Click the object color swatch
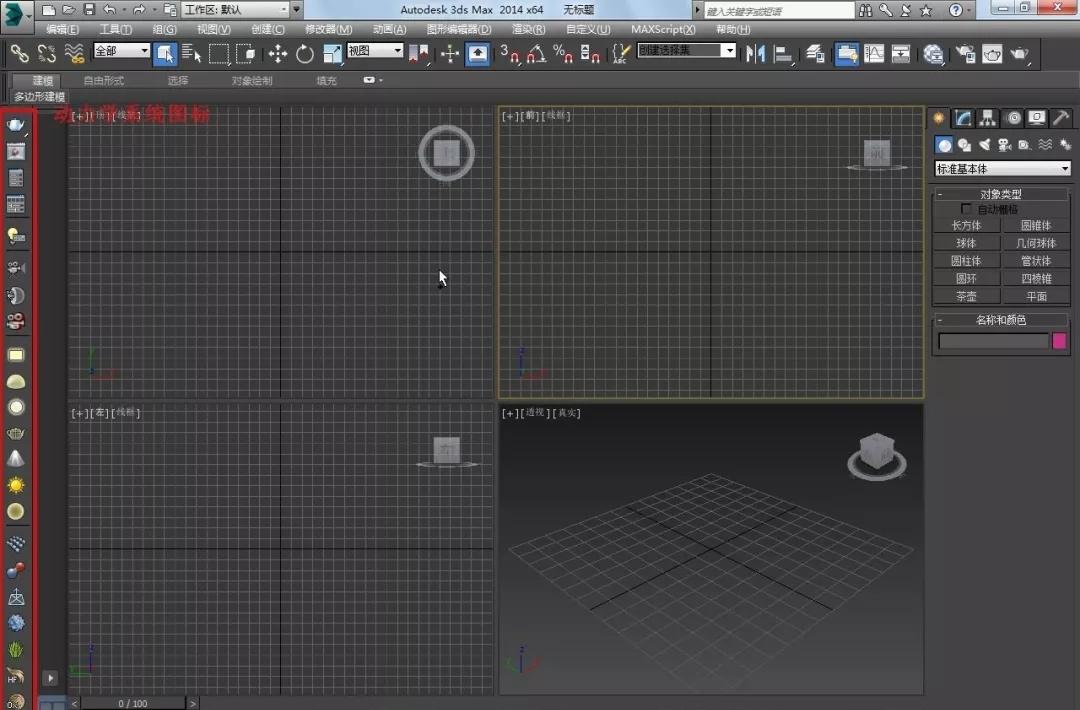This screenshot has height=710, width=1080. 1059,340
